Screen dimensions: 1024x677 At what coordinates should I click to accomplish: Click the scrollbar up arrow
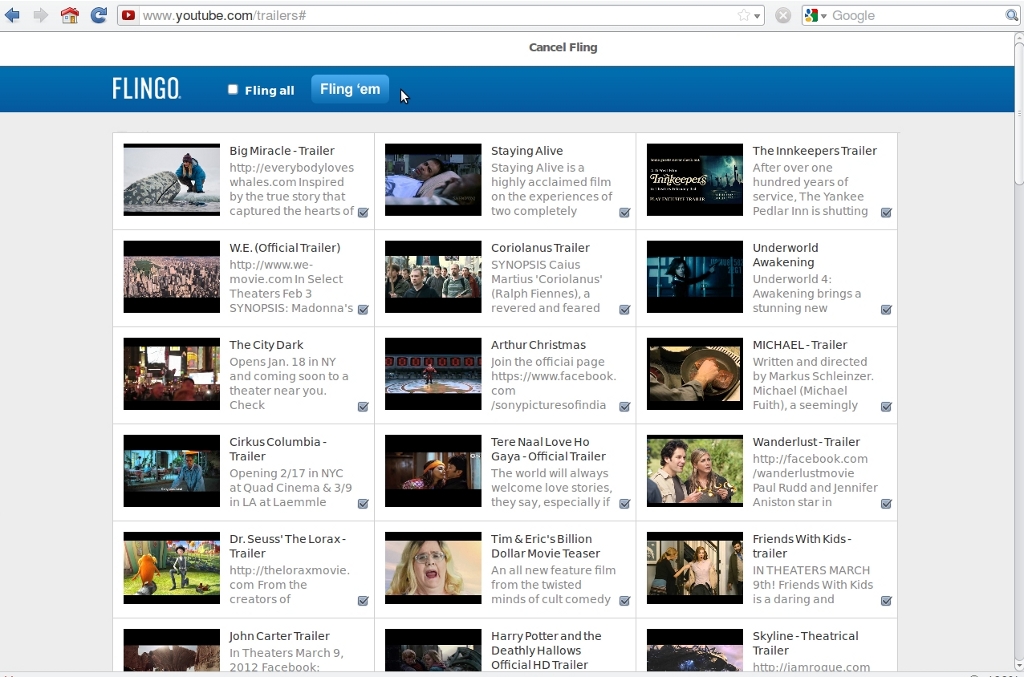[1018, 38]
